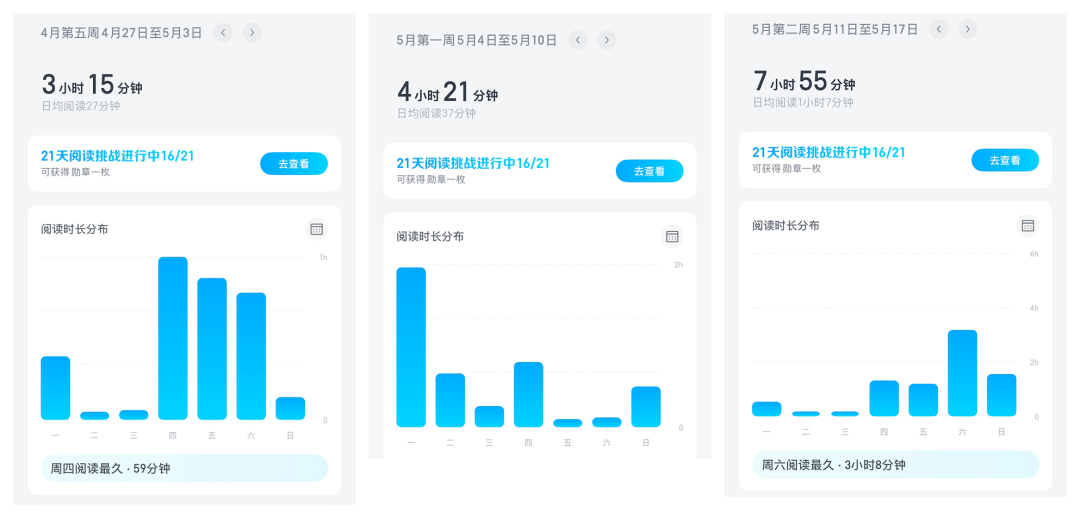The height and width of the screenshot is (518, 1080).
Task: Select Tuesday bar in 4月第五周 chart
Action: (94, 415)
